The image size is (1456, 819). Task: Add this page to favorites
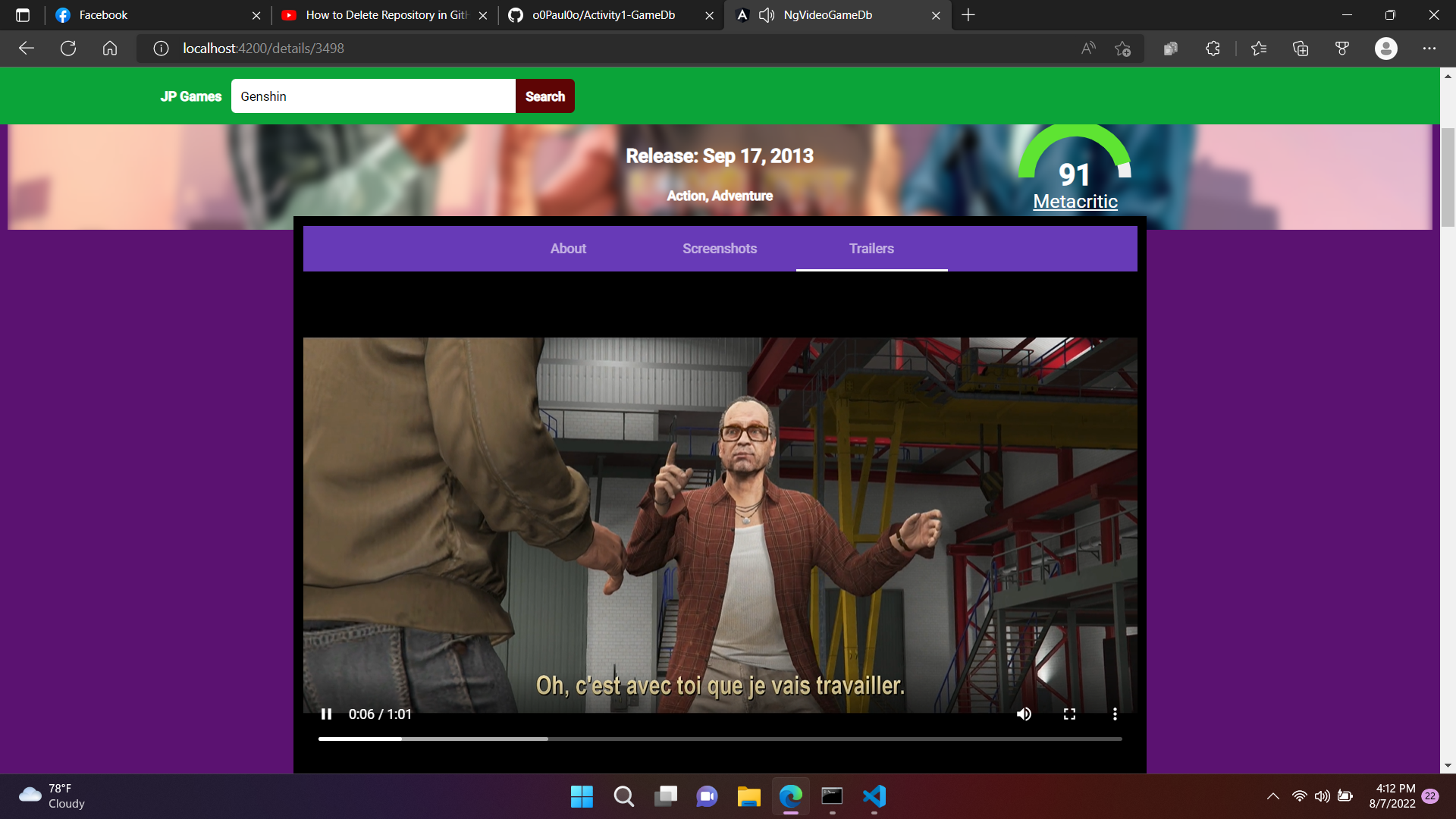point(1123,49)
